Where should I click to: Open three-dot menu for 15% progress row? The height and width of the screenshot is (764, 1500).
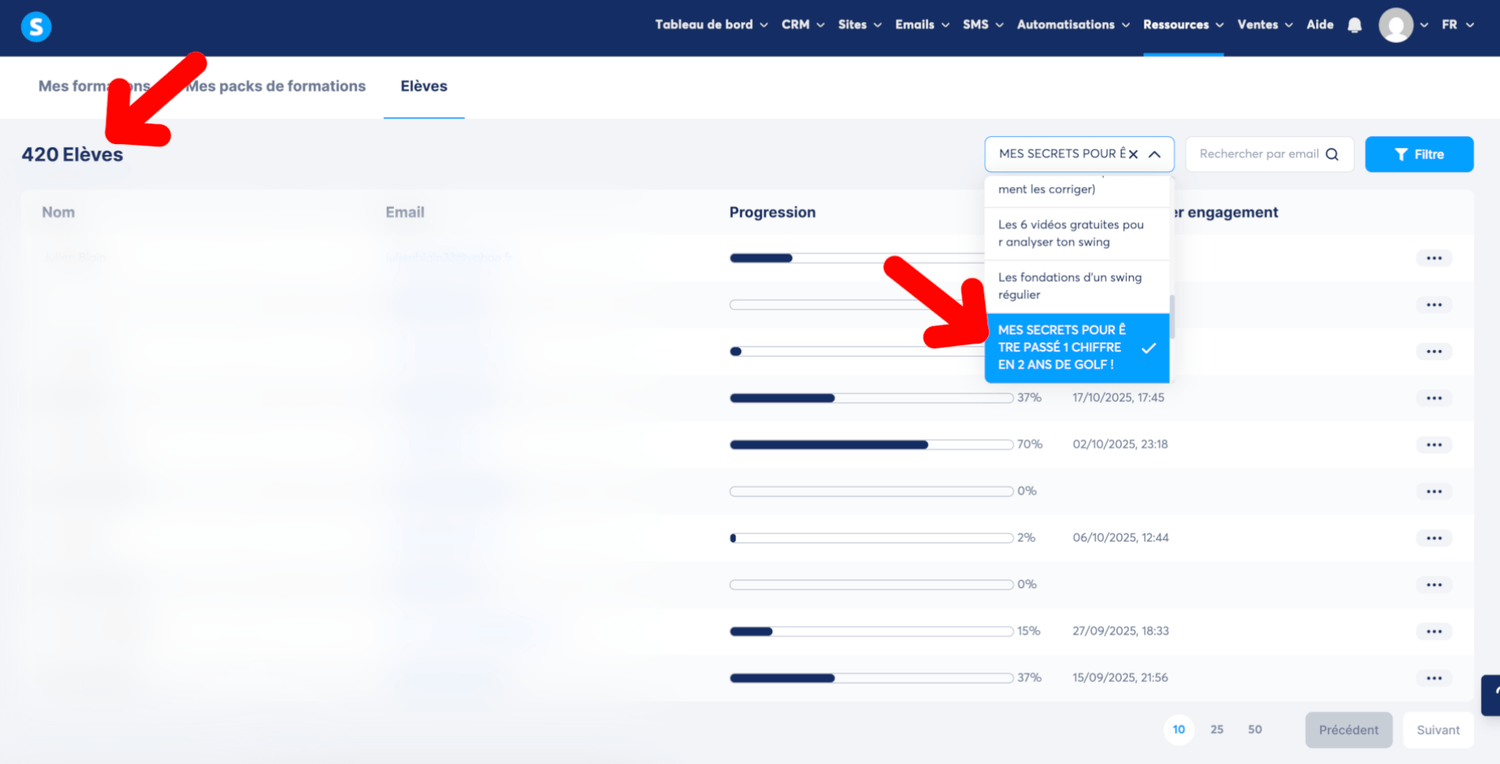(1433, 631)
